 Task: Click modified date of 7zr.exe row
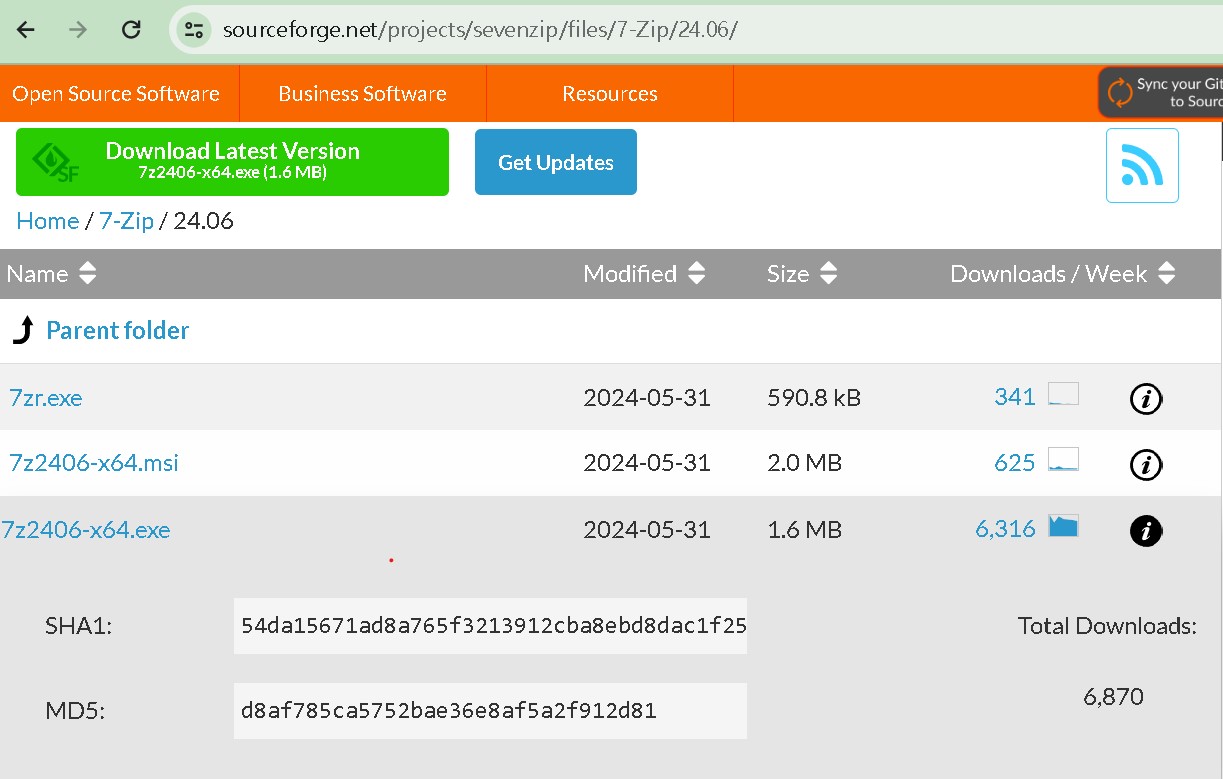click(647, 398)
